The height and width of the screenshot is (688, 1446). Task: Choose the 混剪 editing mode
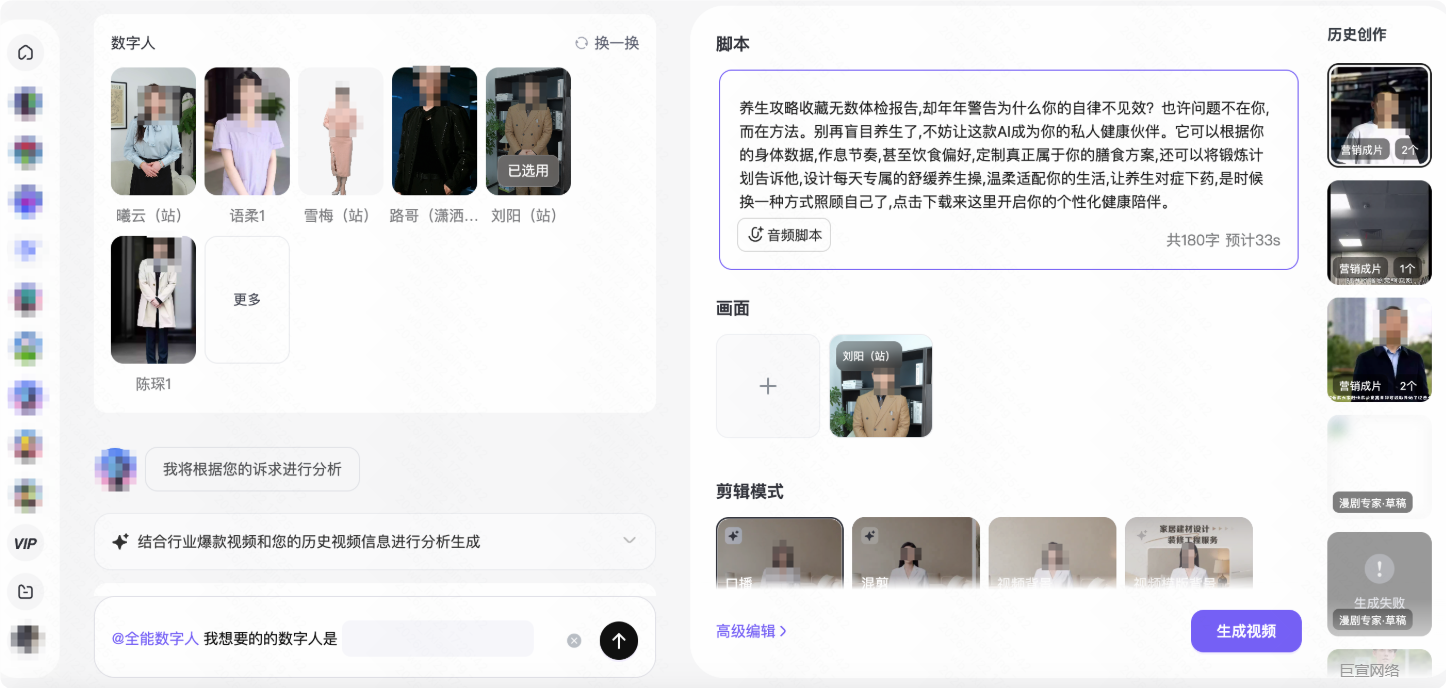[916, 553]
